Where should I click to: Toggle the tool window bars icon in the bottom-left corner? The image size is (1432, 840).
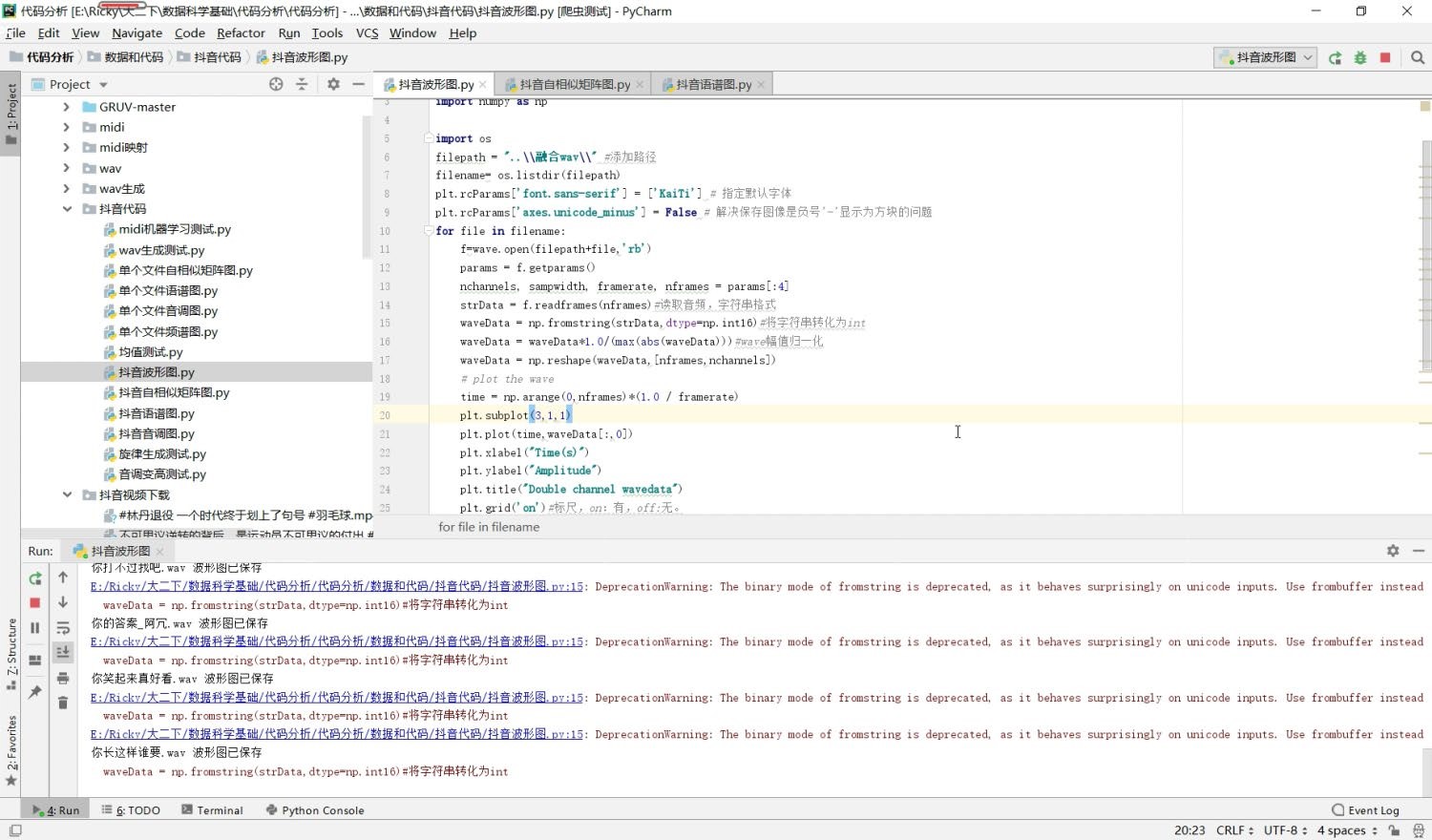pos(14,830)
